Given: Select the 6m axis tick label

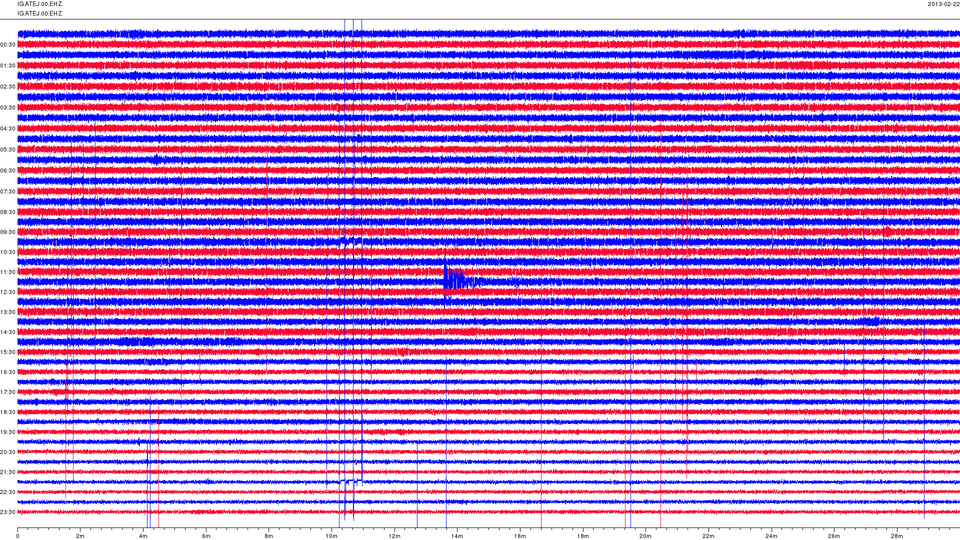Looking at the screenshot, I should [206, 536].
